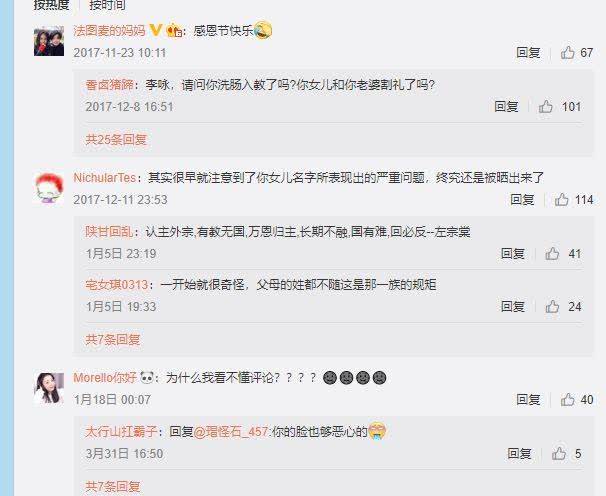Like the comment with 67 likes
The height and width of the screenshot is (496, 606).
click(567, 53)
